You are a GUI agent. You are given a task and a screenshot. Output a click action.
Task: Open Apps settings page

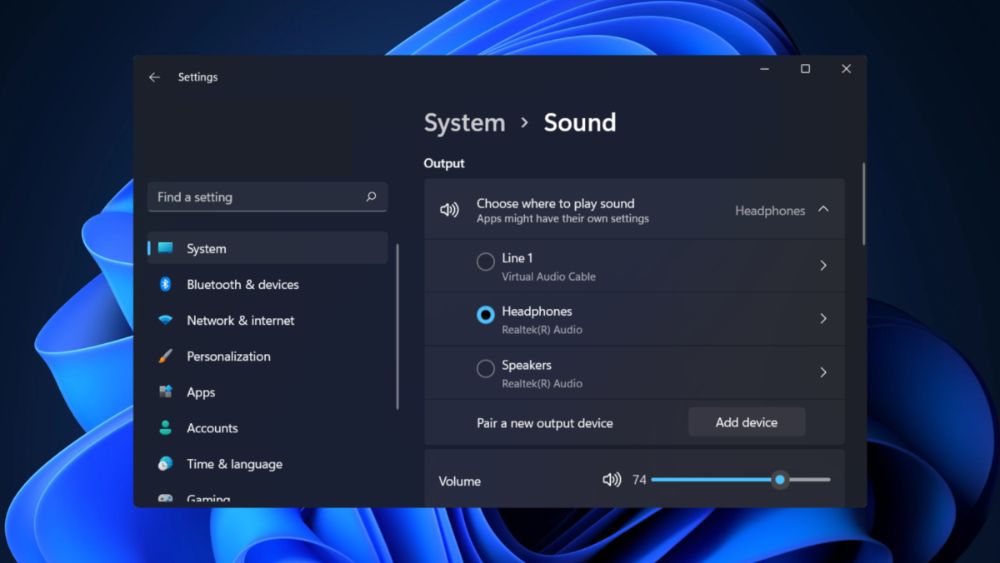point(267,392)
